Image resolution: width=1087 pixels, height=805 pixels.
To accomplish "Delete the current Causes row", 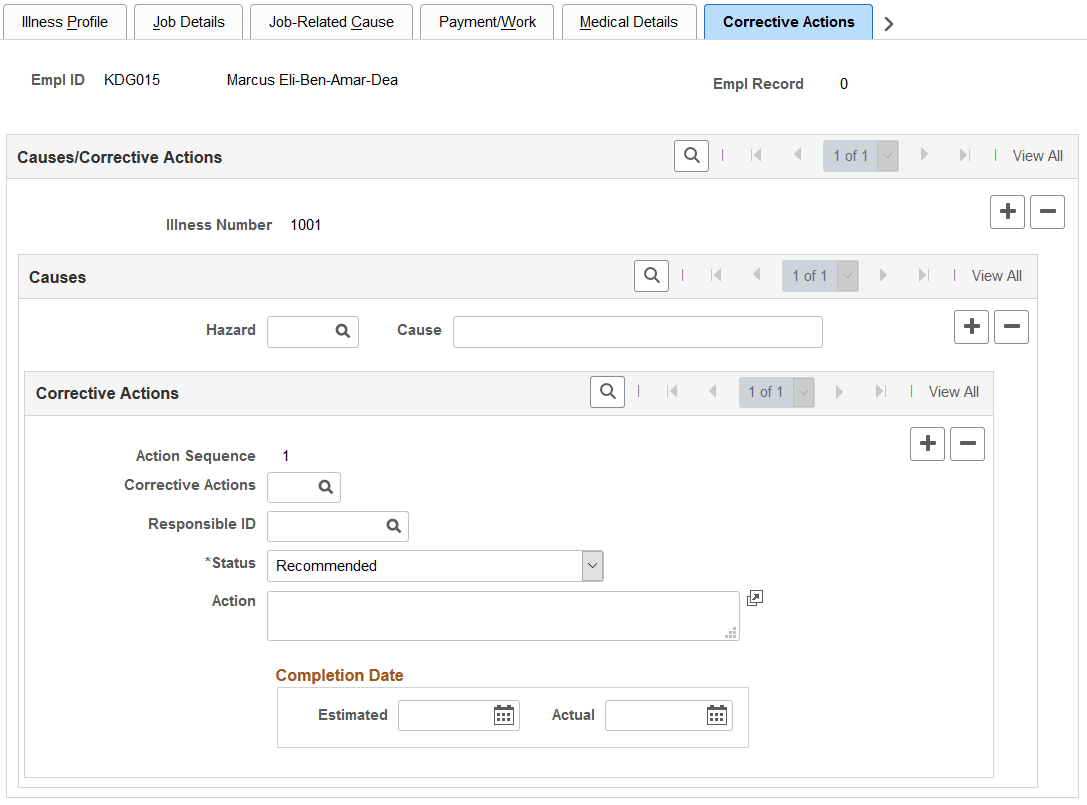I will [x=1011, y=326].
